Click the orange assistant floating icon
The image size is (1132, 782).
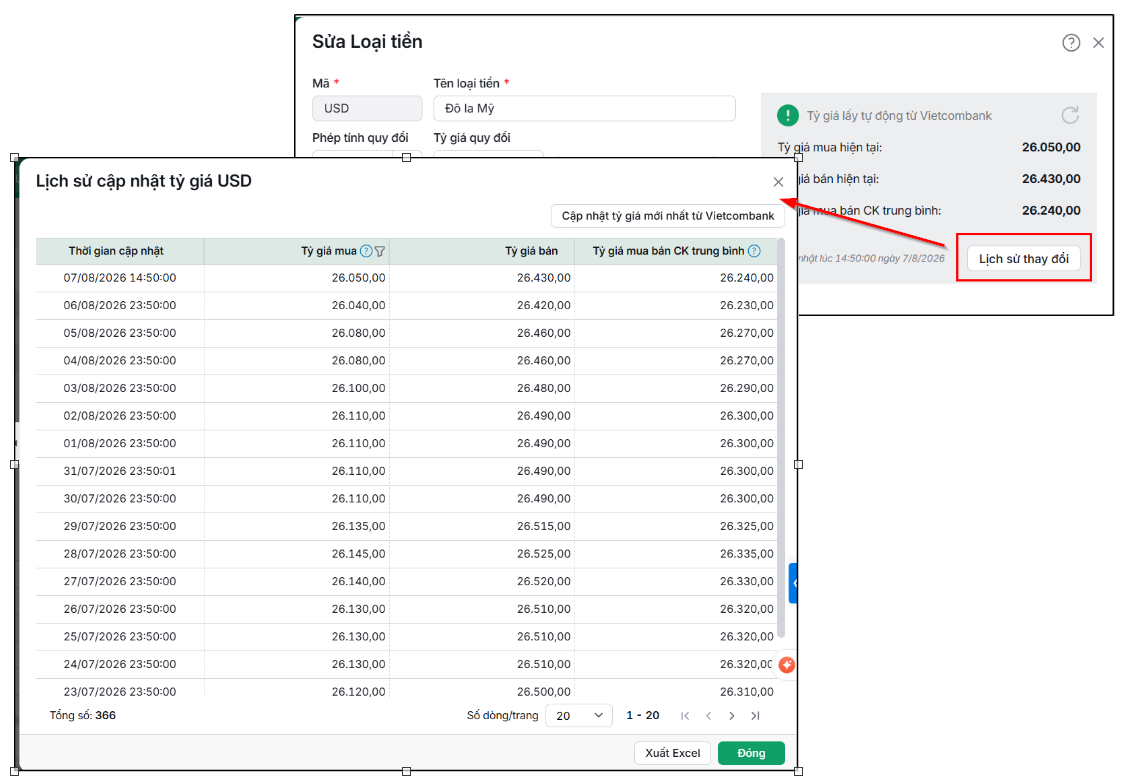coord(787,665)
